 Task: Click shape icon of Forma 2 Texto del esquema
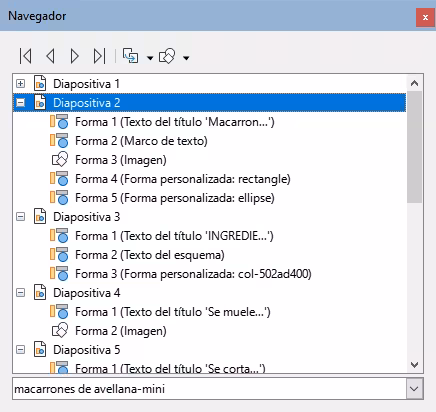(59, 255)
